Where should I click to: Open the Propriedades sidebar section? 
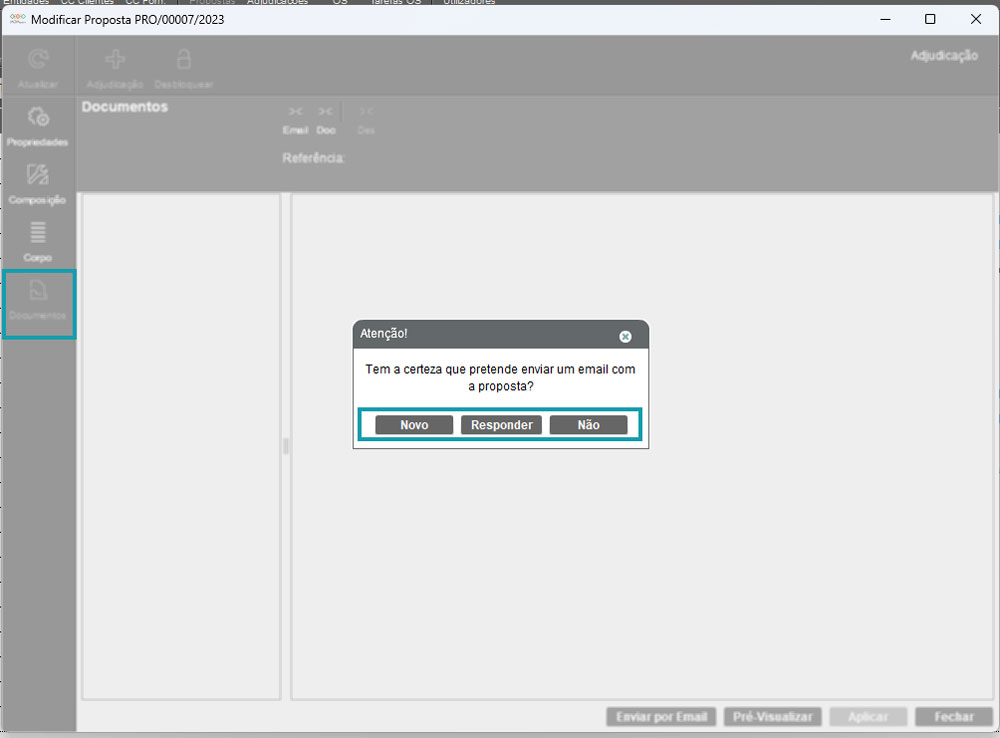pyautogui.click(x=38, y=119)
